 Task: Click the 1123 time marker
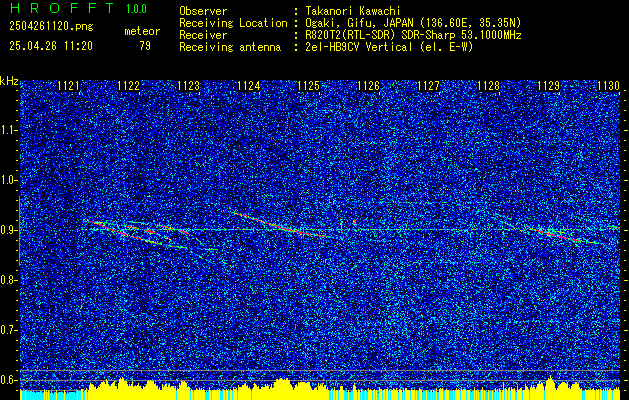point(189,85)
